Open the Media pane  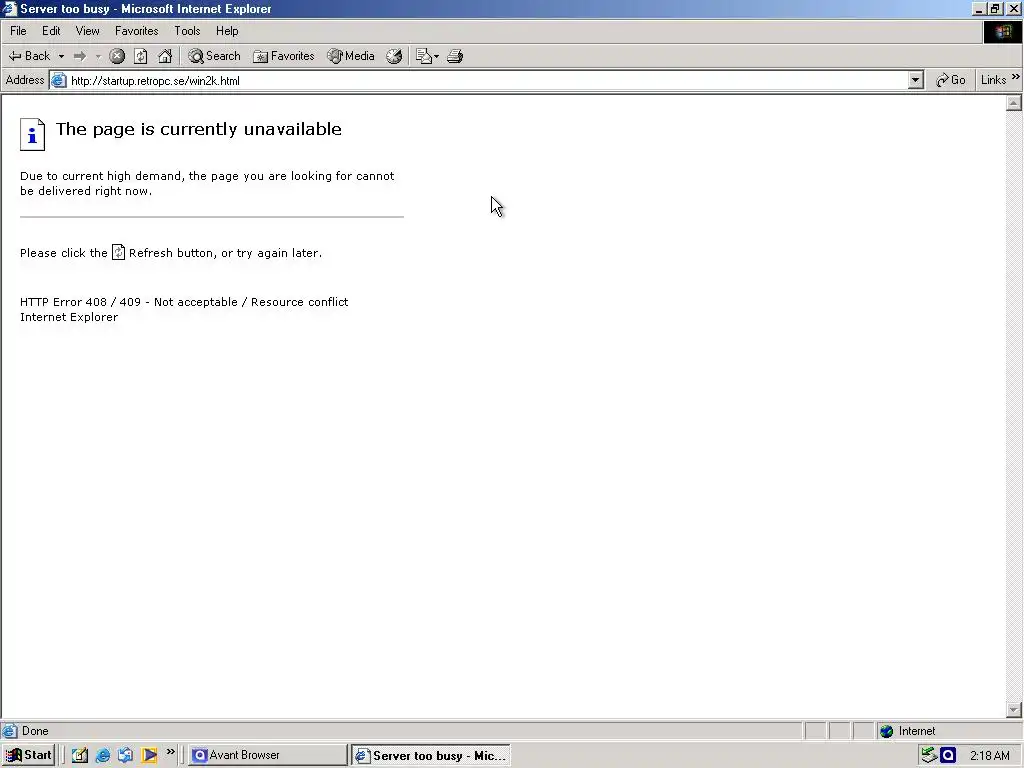[351, 56]
